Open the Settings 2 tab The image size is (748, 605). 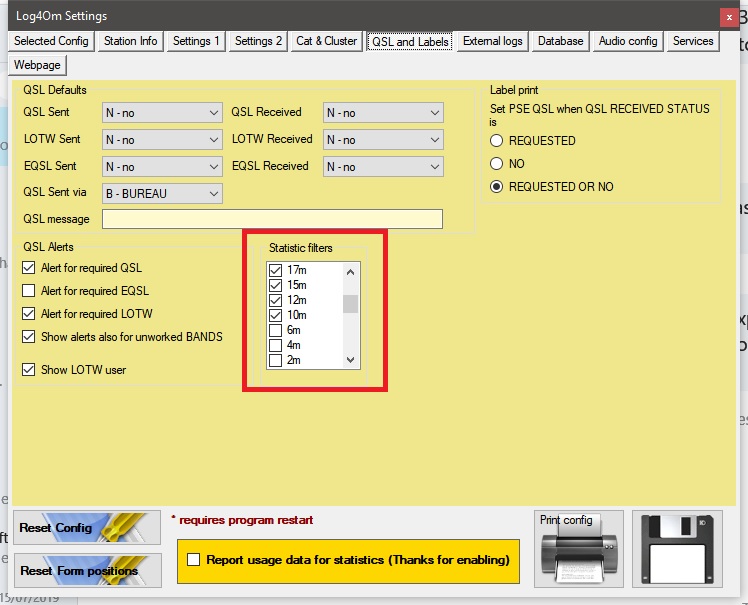tap(258, 41)
